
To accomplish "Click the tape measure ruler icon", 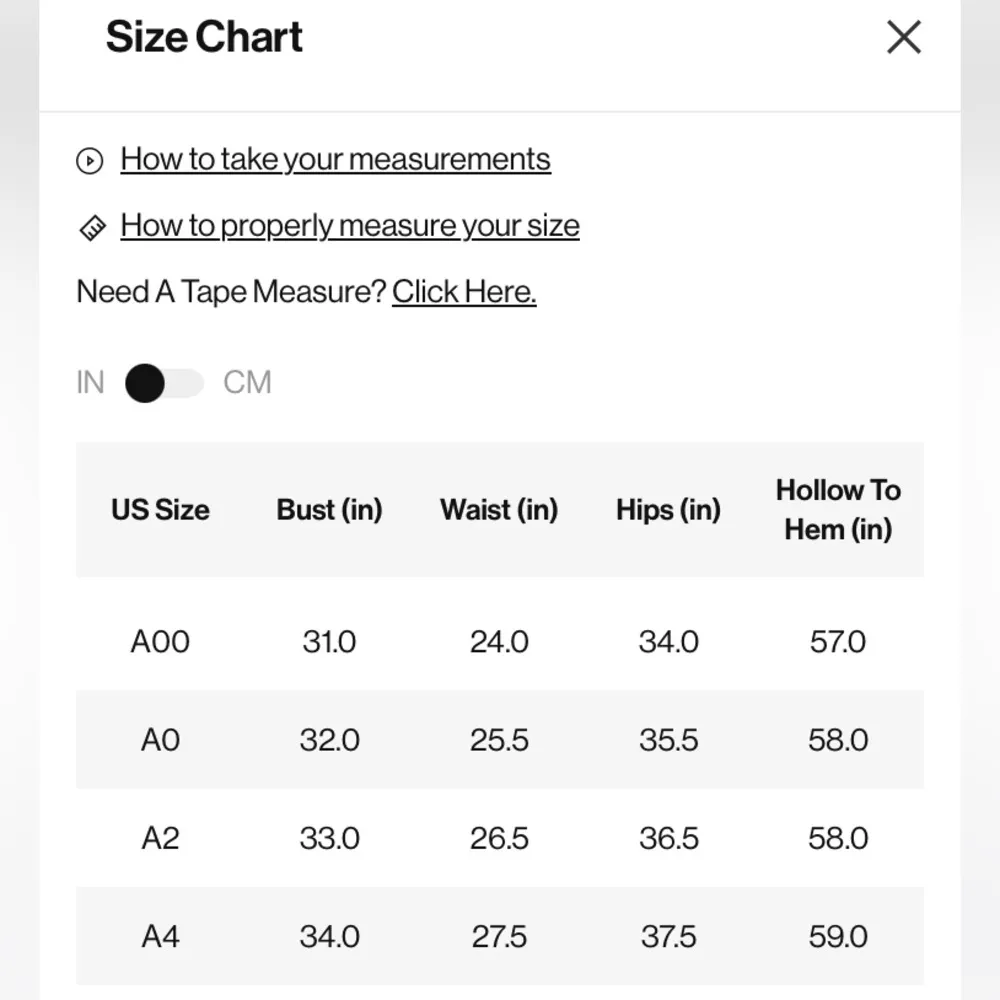I will (92, 228).
